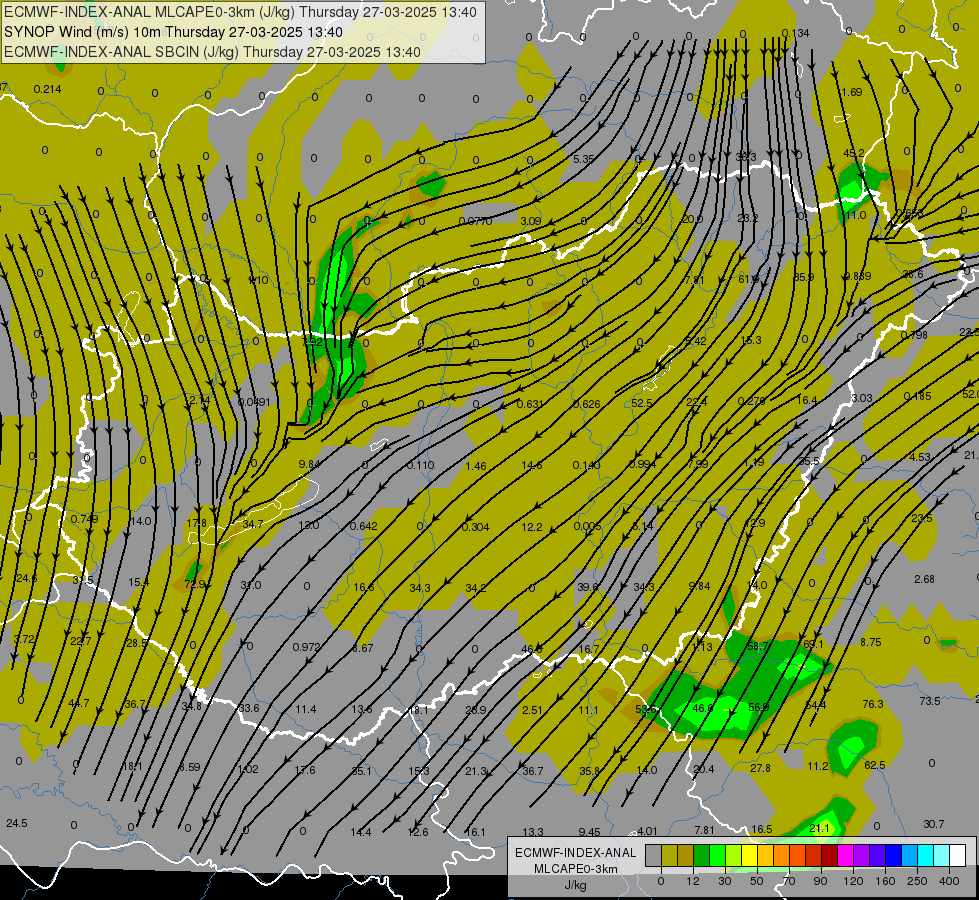
Task: Click the map value 0.110
Action: (420, 465)
